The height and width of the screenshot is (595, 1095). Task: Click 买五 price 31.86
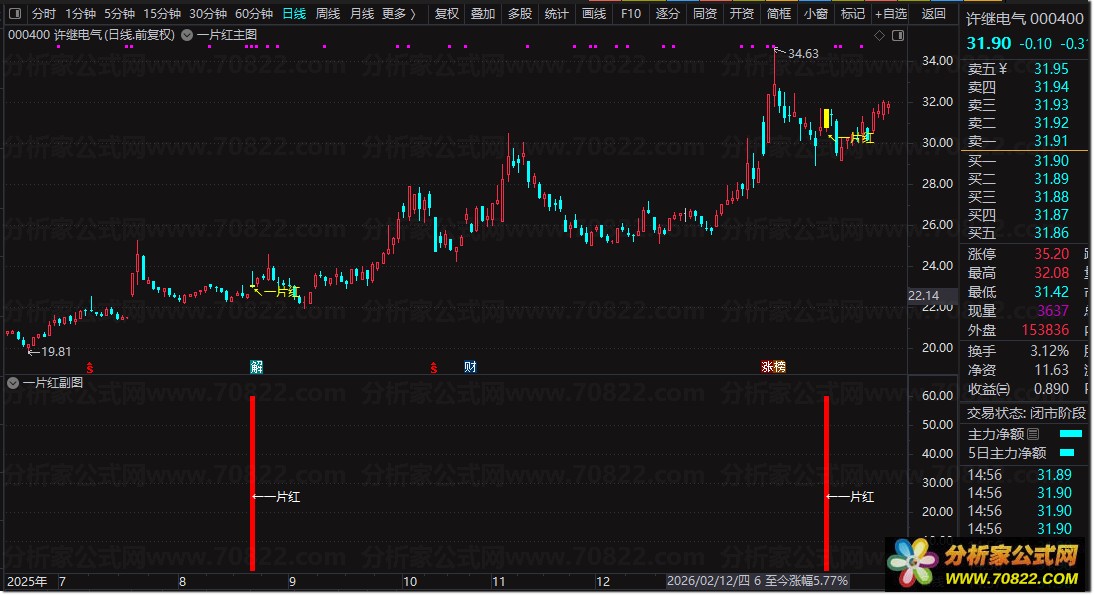pyautogui.click(x=1051, y=233)
